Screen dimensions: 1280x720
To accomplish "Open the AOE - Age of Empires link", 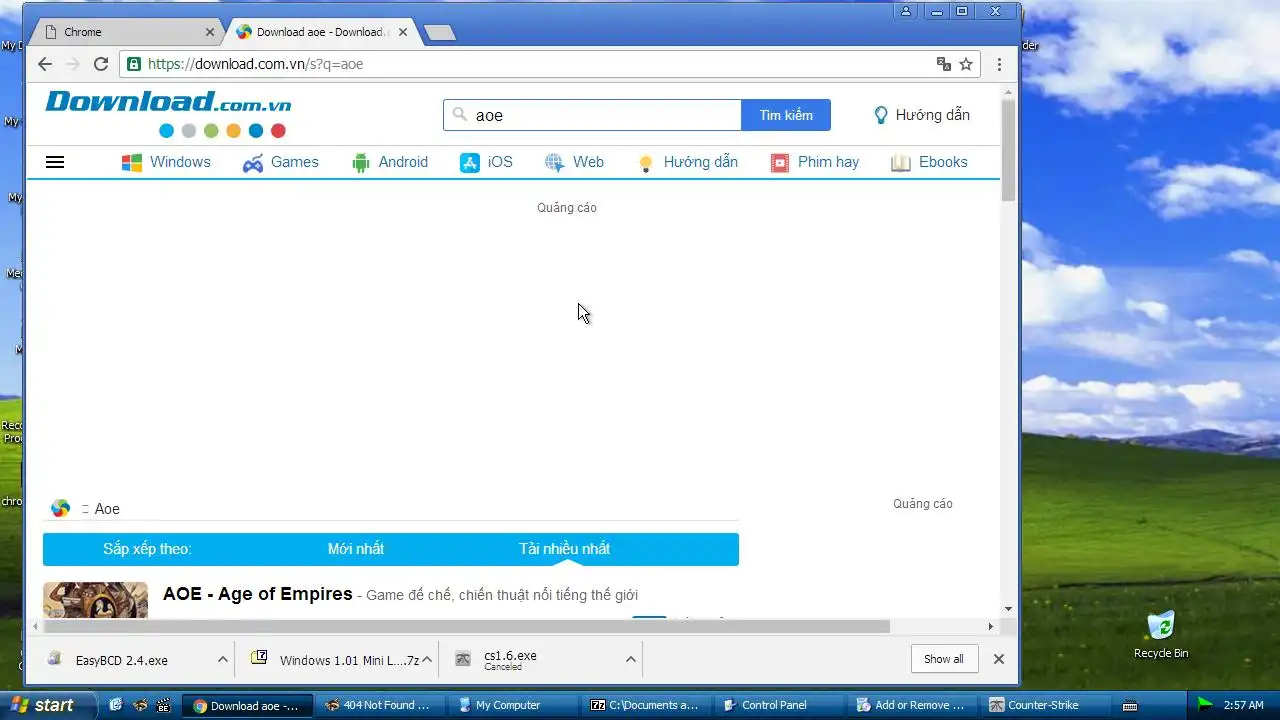I will click(x=258, y=594).
